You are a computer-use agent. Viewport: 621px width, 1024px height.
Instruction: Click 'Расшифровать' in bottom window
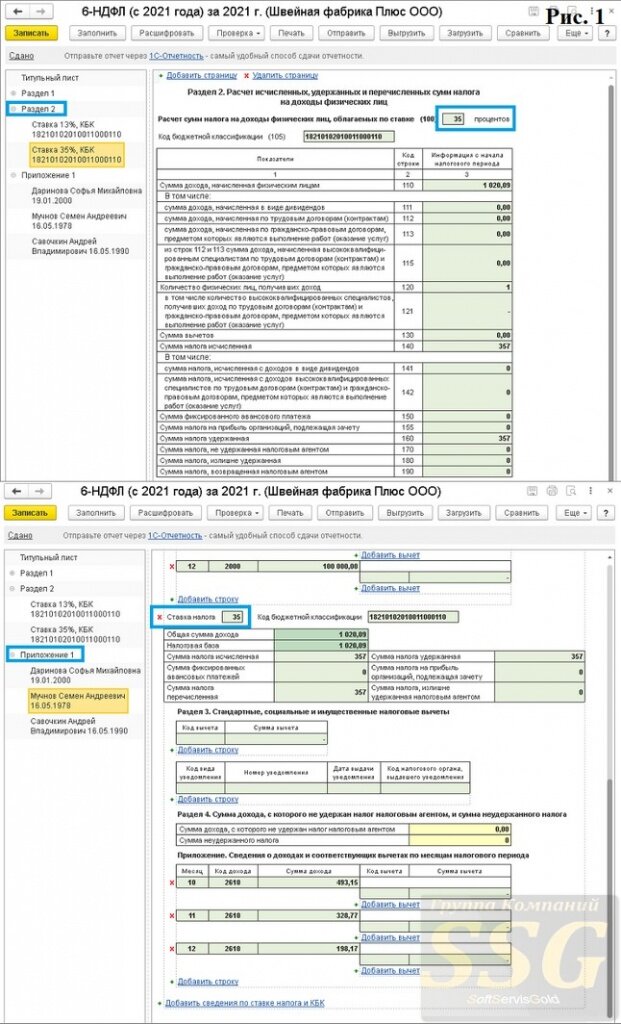[166, 513]
